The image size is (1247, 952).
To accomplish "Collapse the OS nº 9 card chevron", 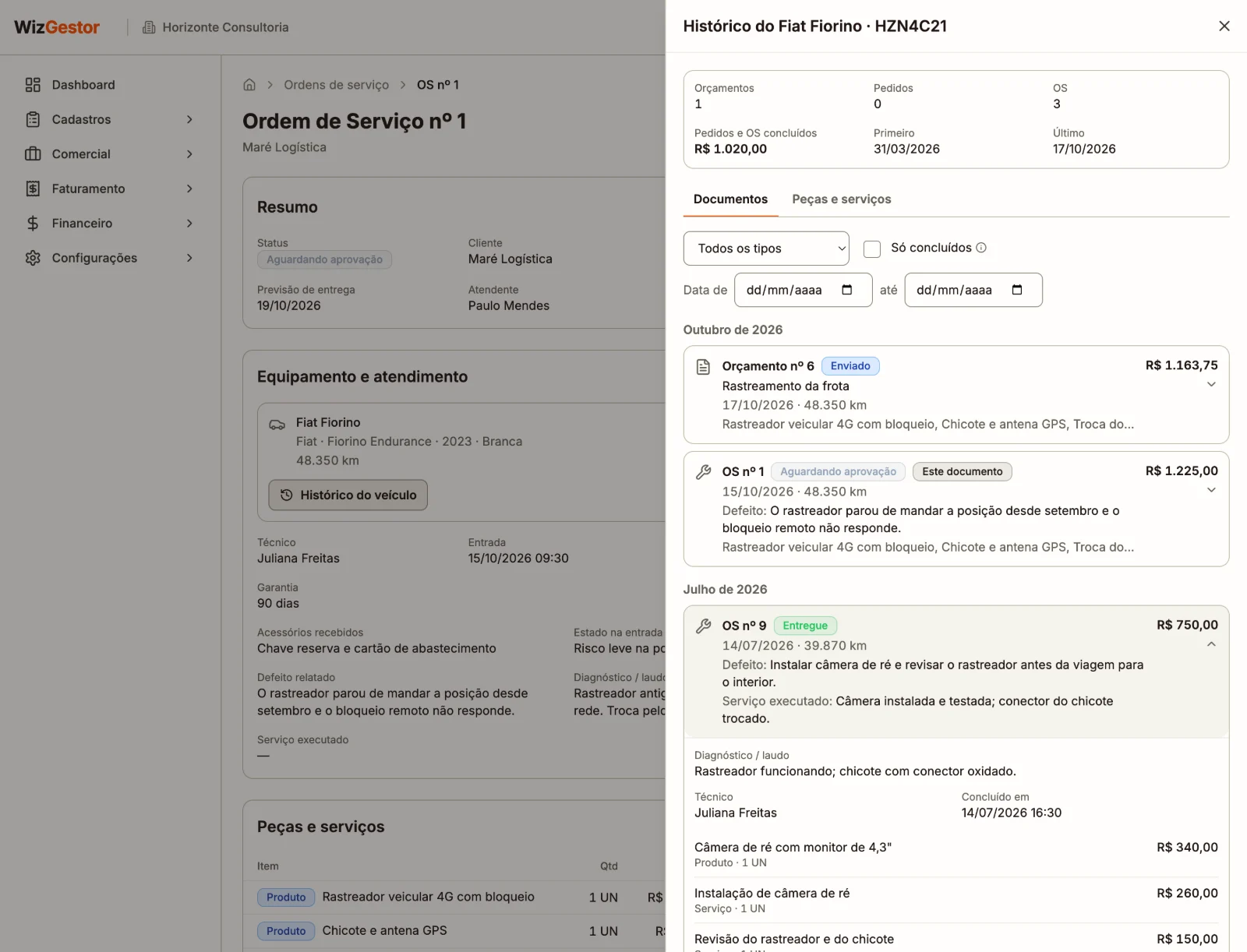I will 1211,644.
